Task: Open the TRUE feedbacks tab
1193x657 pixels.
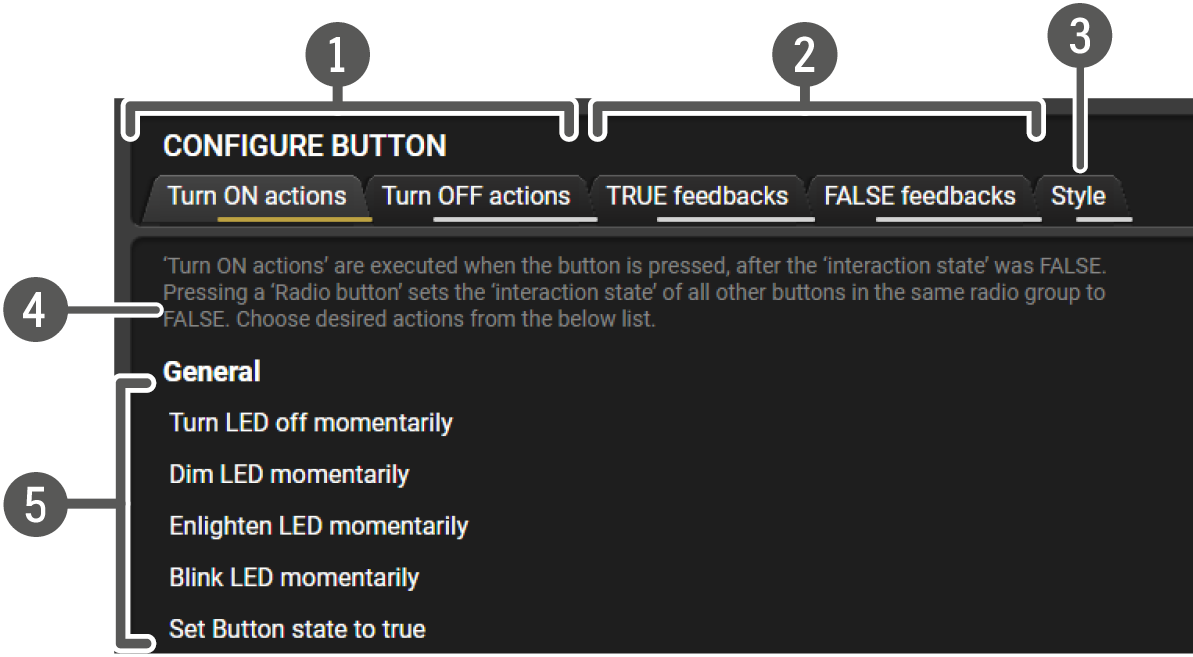Action: tap(697, 196)
